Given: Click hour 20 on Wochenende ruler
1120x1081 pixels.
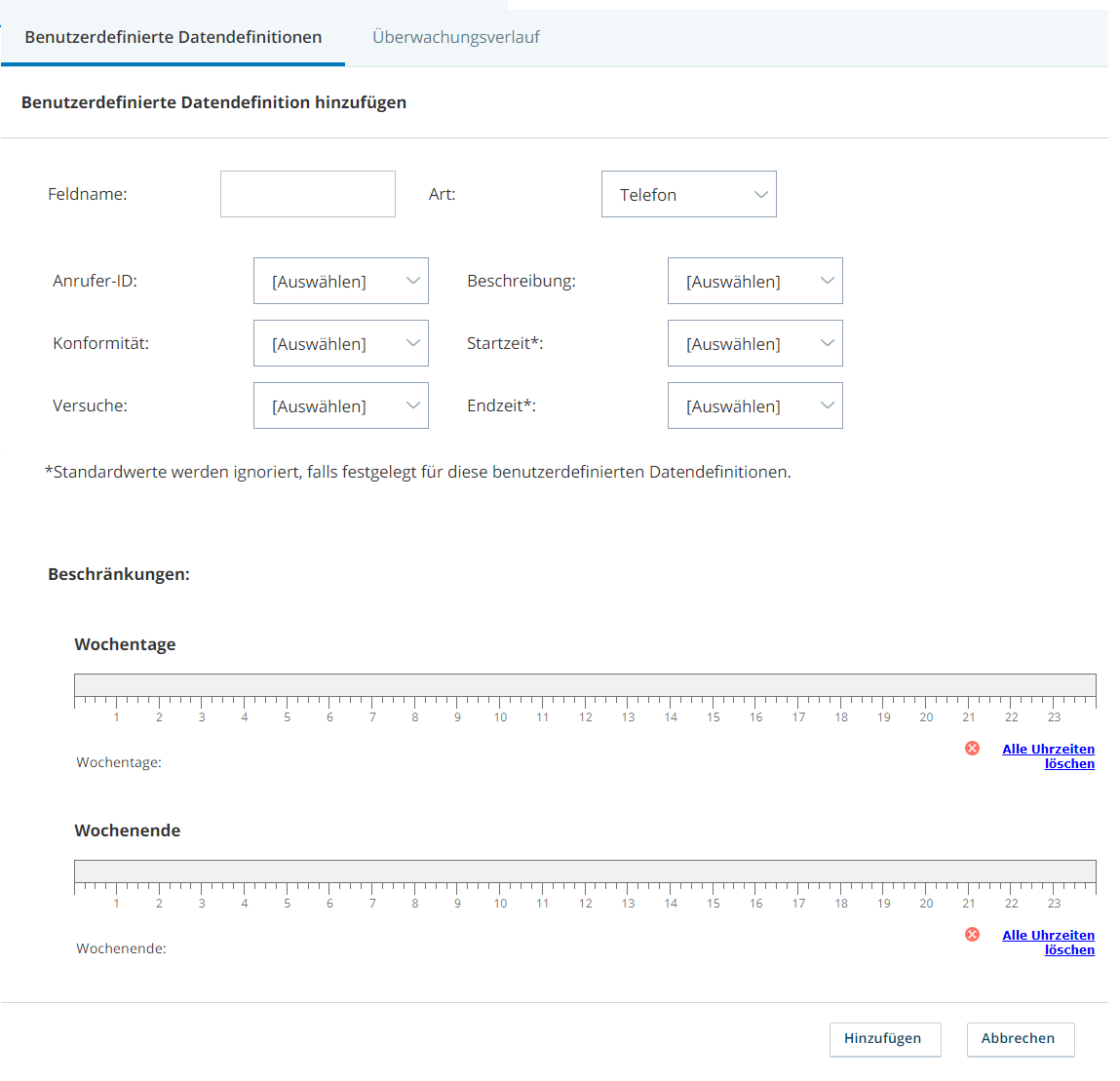Looking at the screenshot, I should [x=926, y=903].
